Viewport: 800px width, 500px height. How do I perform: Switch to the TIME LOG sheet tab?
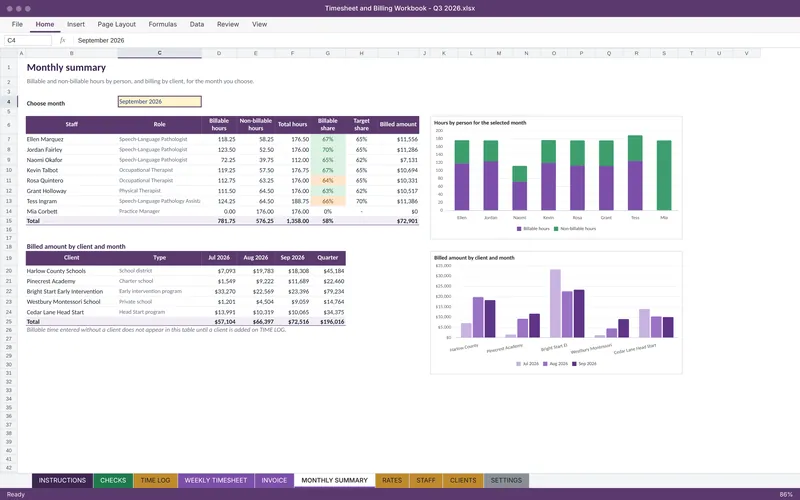pos(155,480)
